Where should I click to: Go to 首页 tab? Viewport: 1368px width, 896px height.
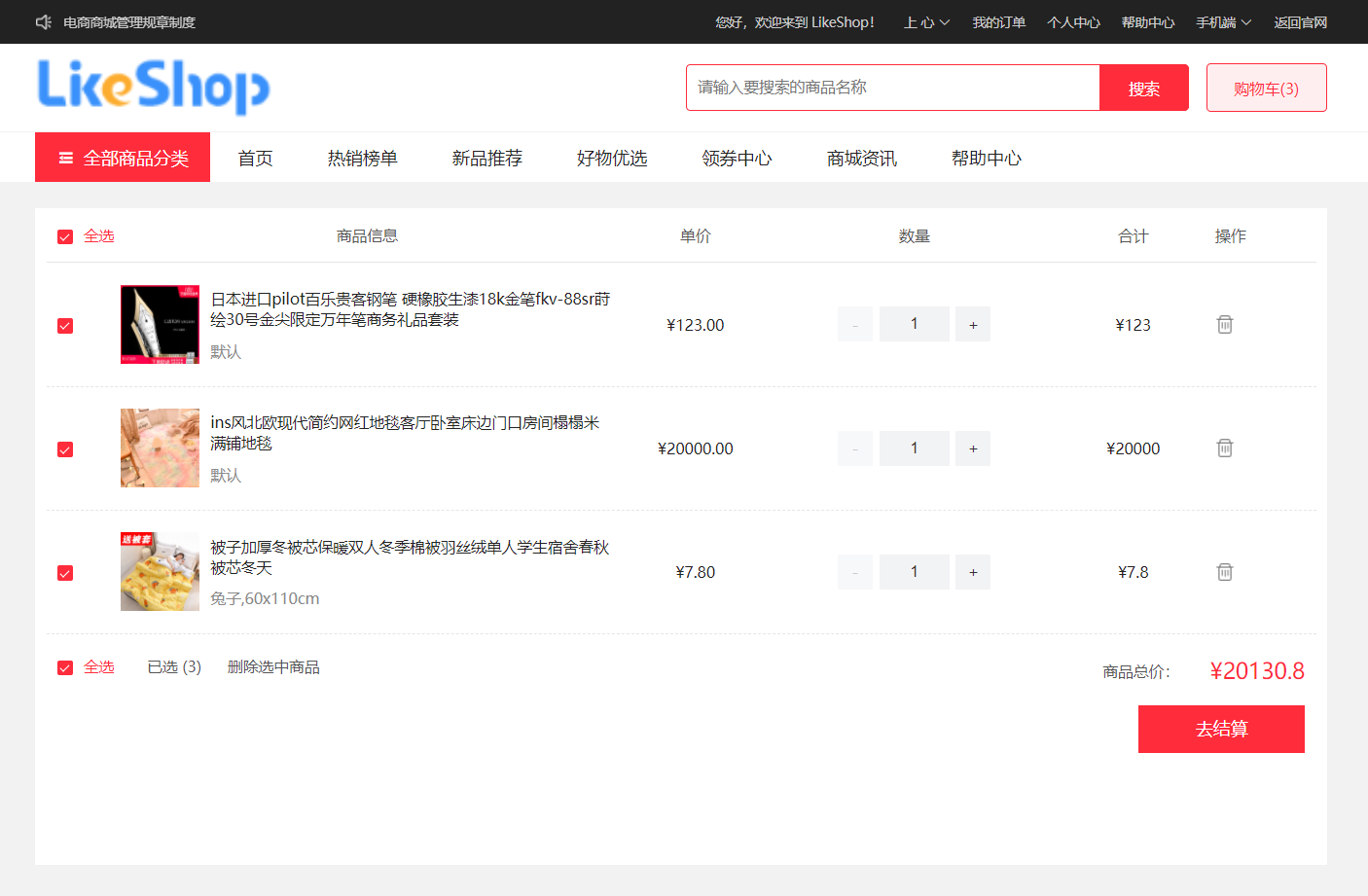click(x=255, y=158)
